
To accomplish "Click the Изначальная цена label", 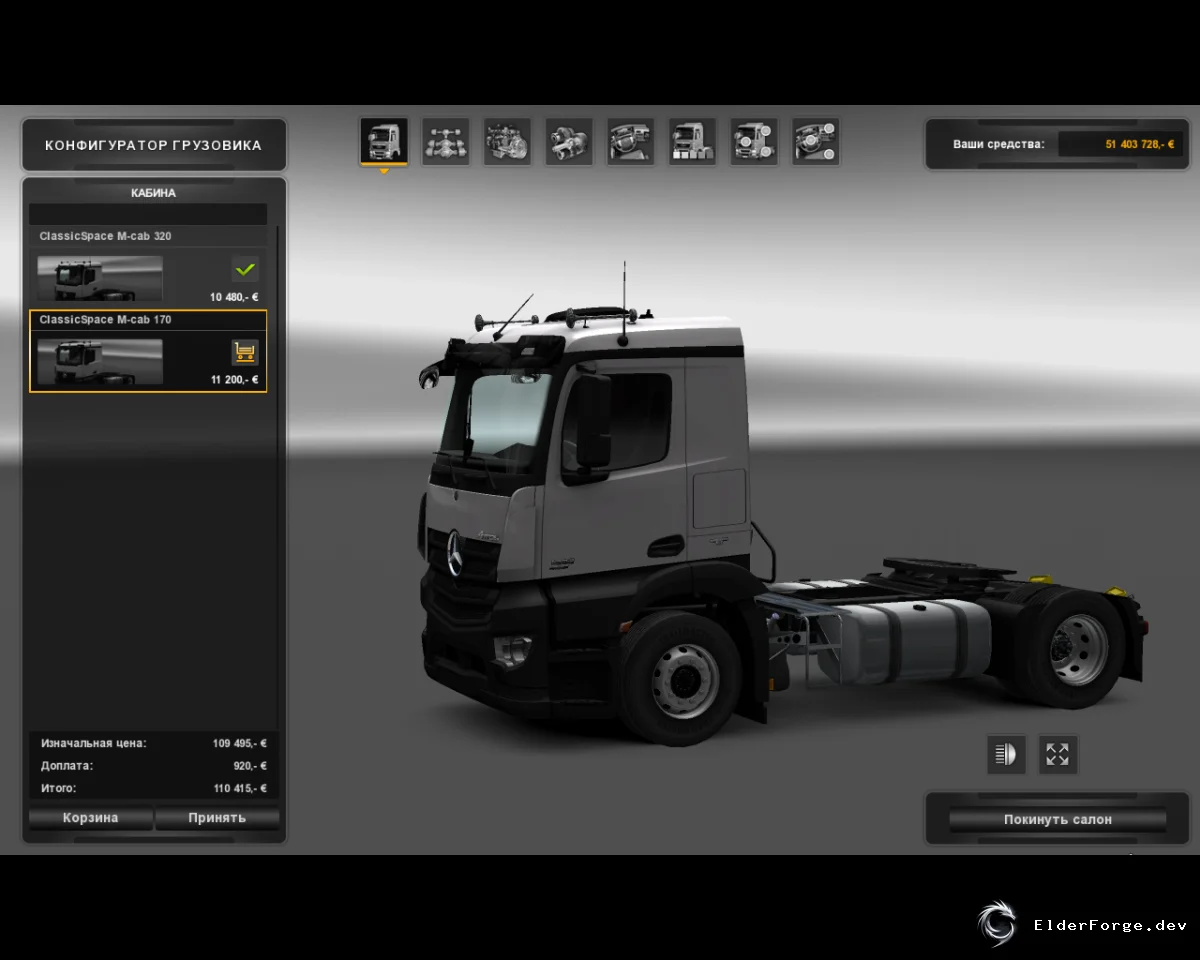I will [94, 744].
